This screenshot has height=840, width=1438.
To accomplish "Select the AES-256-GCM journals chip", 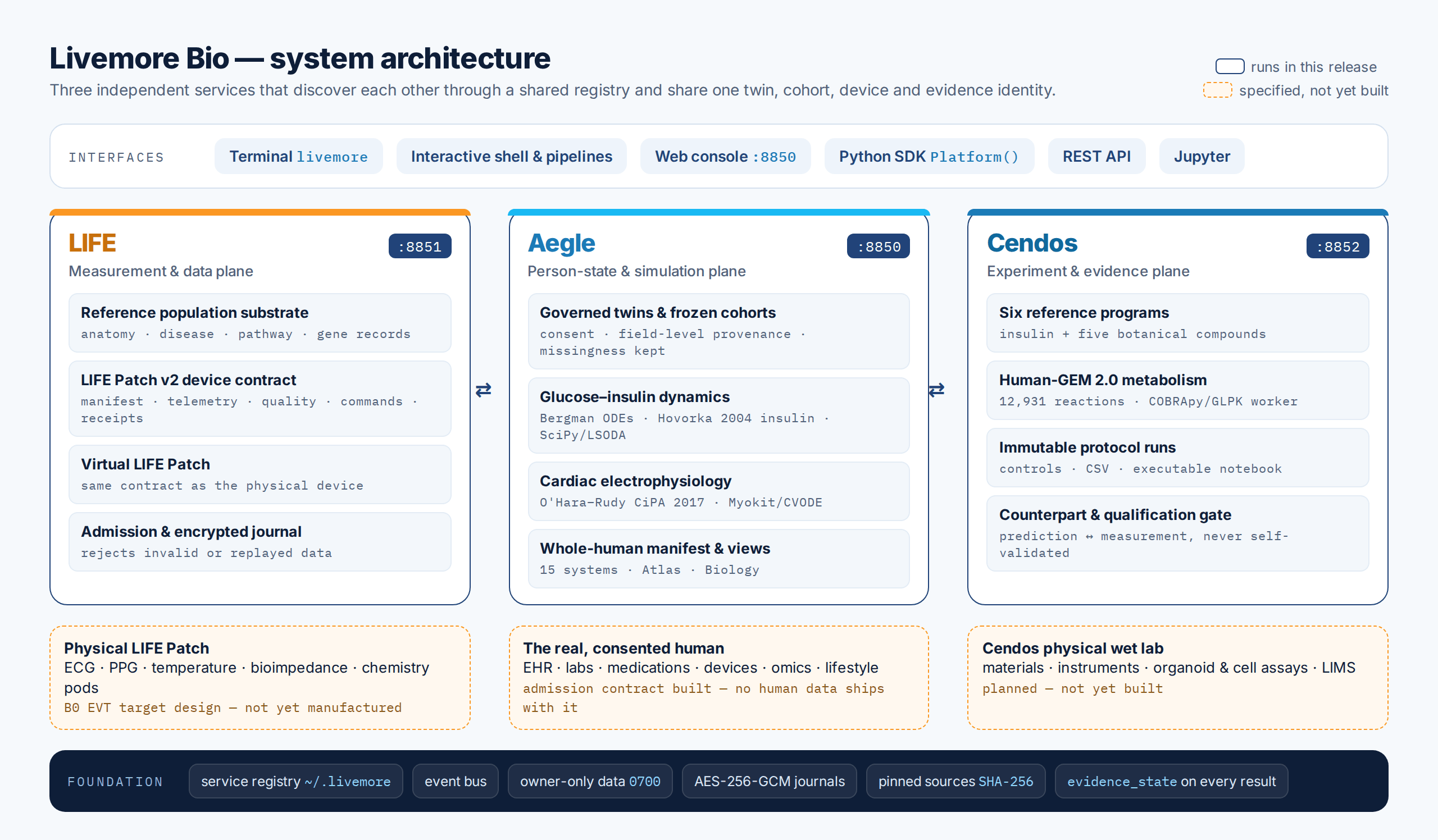I will pos(769,781).
